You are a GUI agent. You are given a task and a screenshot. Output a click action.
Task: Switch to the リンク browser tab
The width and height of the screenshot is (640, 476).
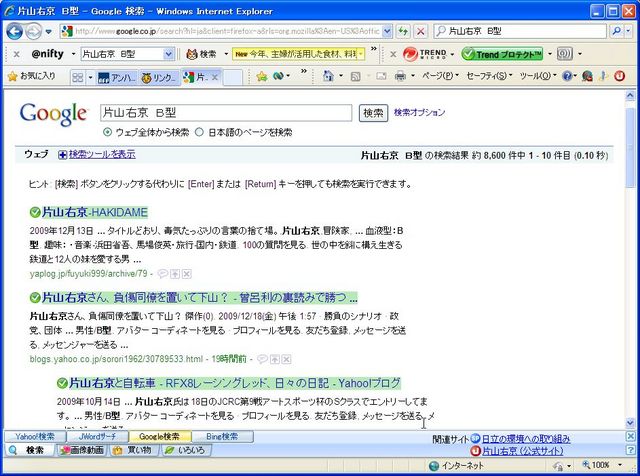coord(160,77)
